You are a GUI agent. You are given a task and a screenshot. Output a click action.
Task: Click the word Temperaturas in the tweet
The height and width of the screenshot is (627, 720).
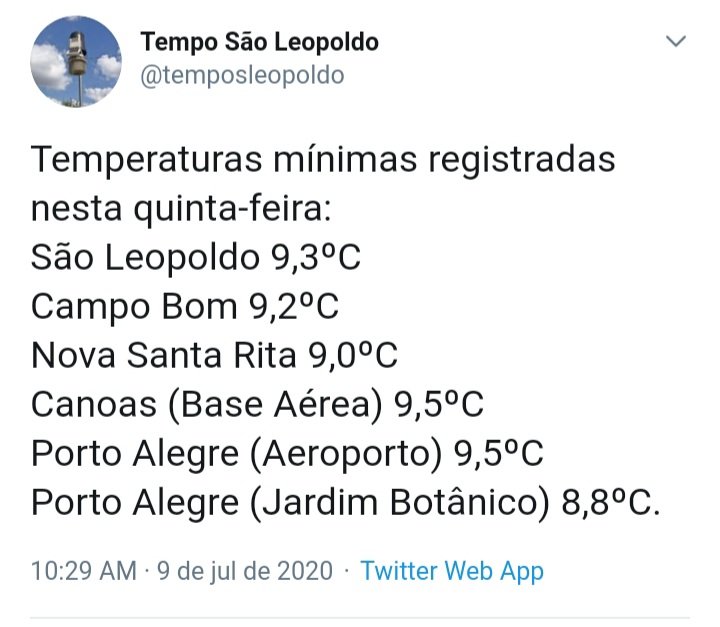146,160
